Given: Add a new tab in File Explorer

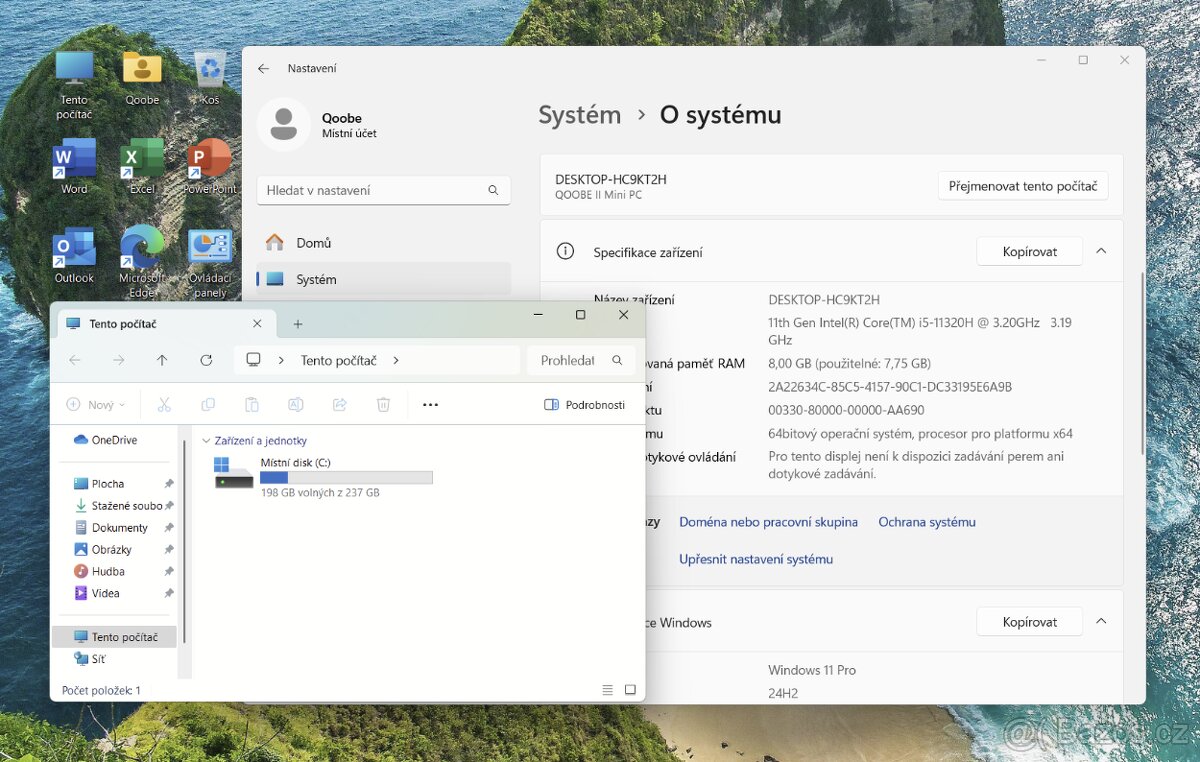Looking at the screenshot, I should [x=297, y=324].
